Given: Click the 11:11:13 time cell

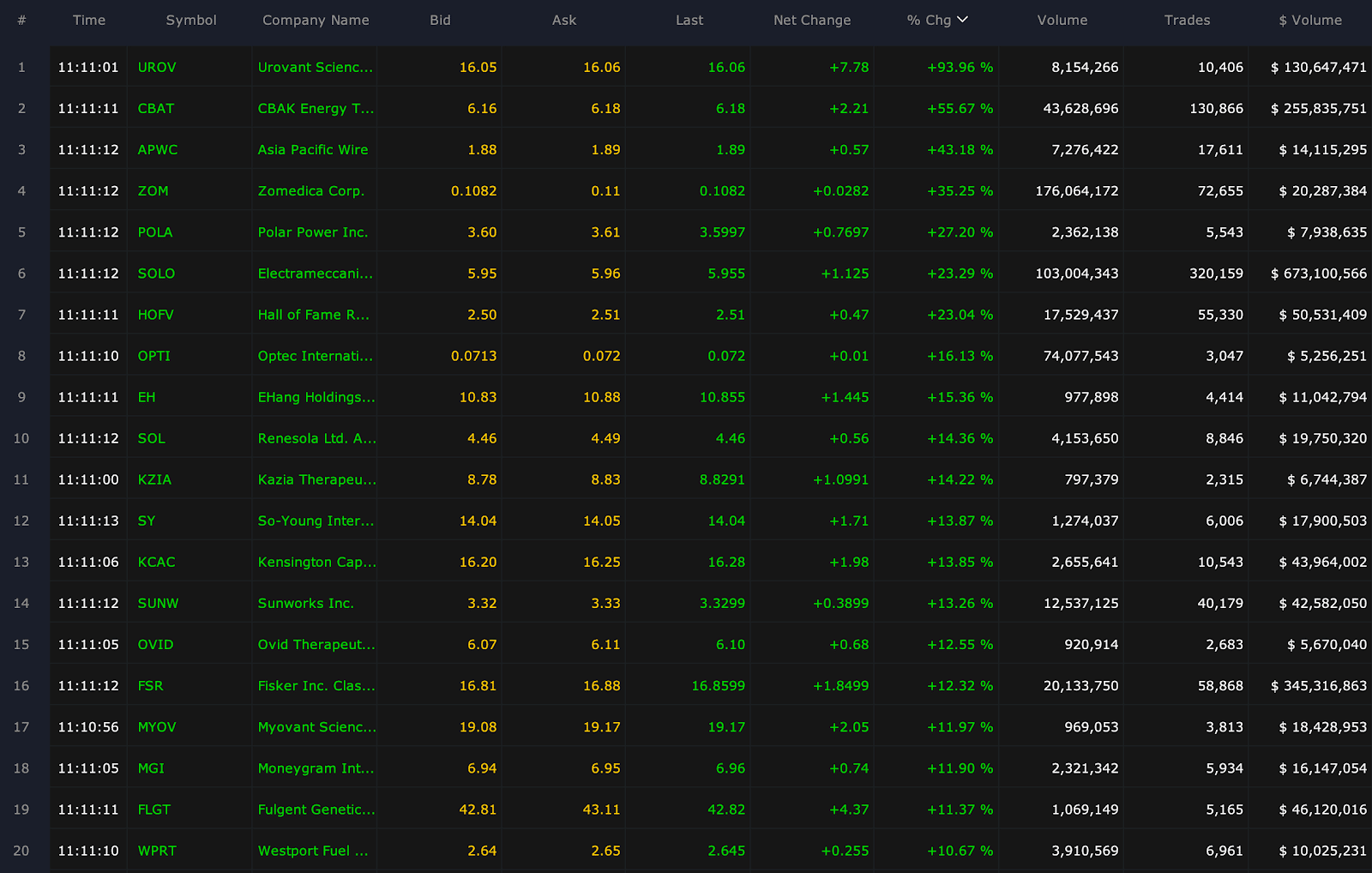Looking at the screenshot, I should pyautogui.click(x=88, y=521).
